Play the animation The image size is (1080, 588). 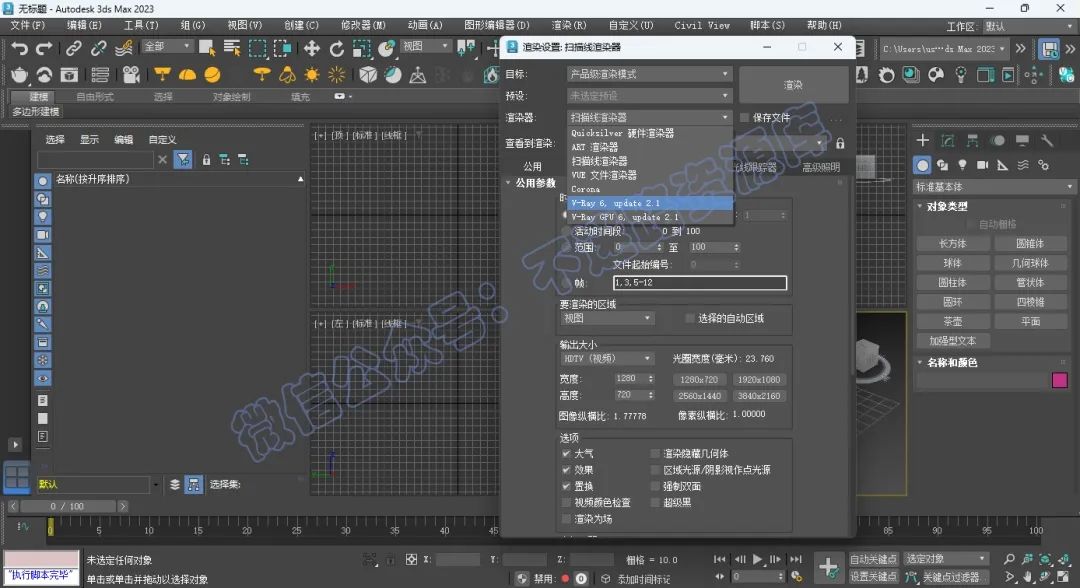click(x=757, y=559)
